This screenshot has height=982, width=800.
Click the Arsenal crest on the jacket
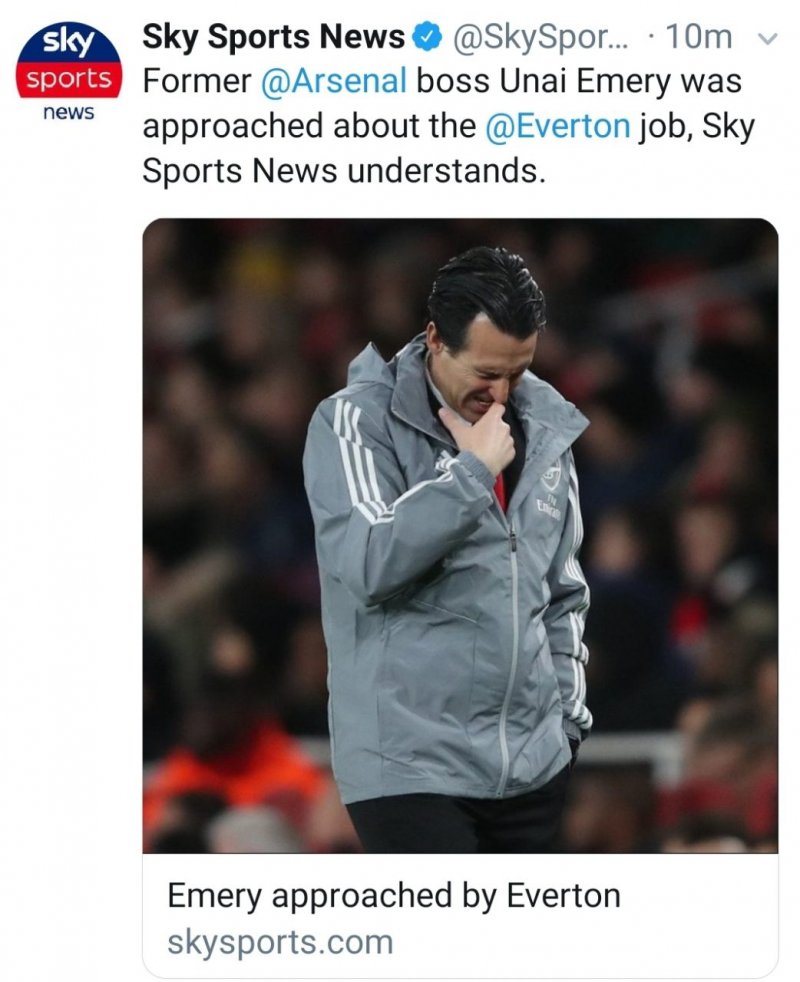(x=551, y=478)
